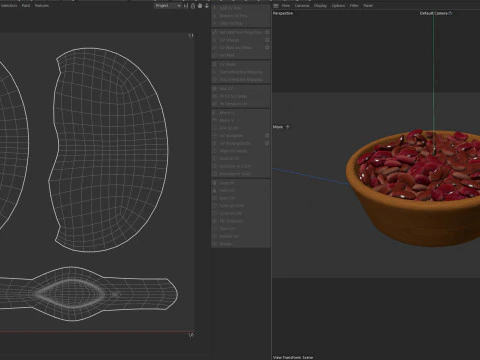The height and width of the screenshot is (360, 480).
Task: Open the viewport Panel menu
Action: point(368,6)
